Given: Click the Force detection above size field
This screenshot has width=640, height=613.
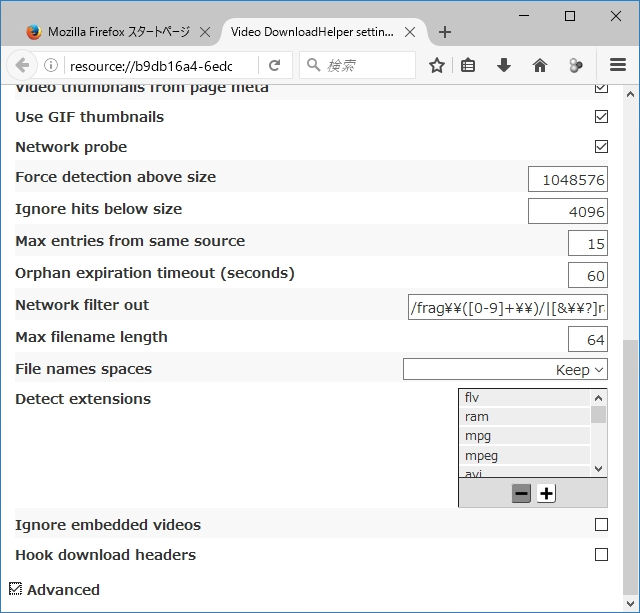Looking at the screenshot, I should [568, 179].
